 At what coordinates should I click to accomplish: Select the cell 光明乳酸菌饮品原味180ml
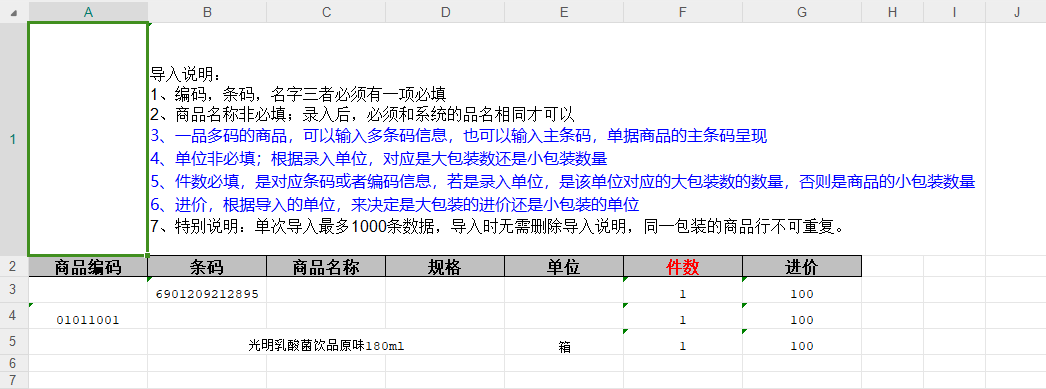(326, 342)
